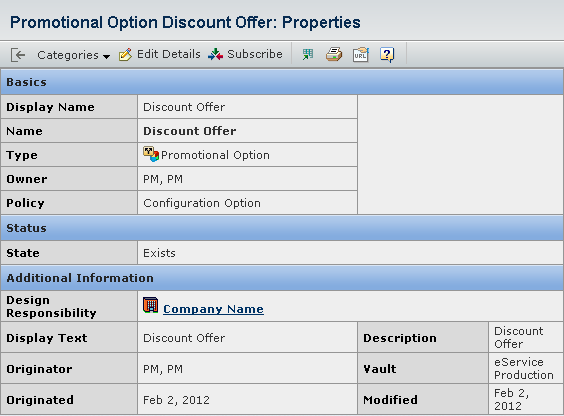Open the printer friendly icon
564x416 pixels.
click(334, 55)
